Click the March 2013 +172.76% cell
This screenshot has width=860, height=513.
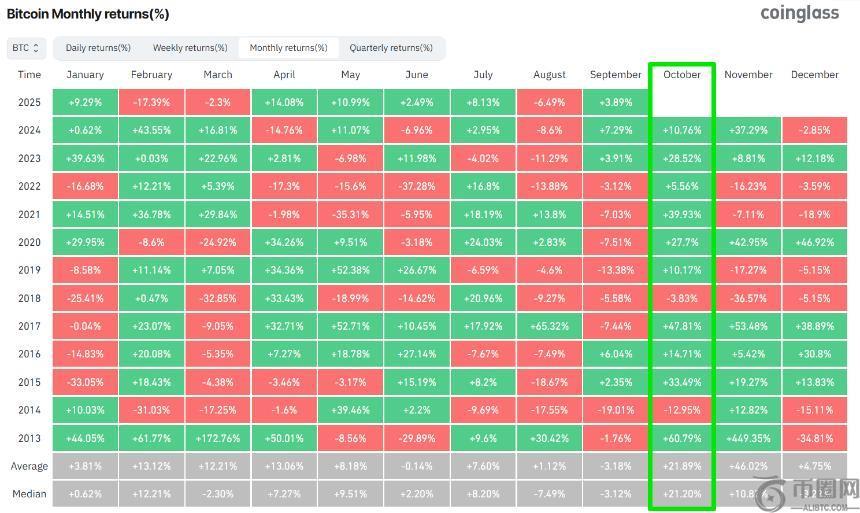(218, 438)
